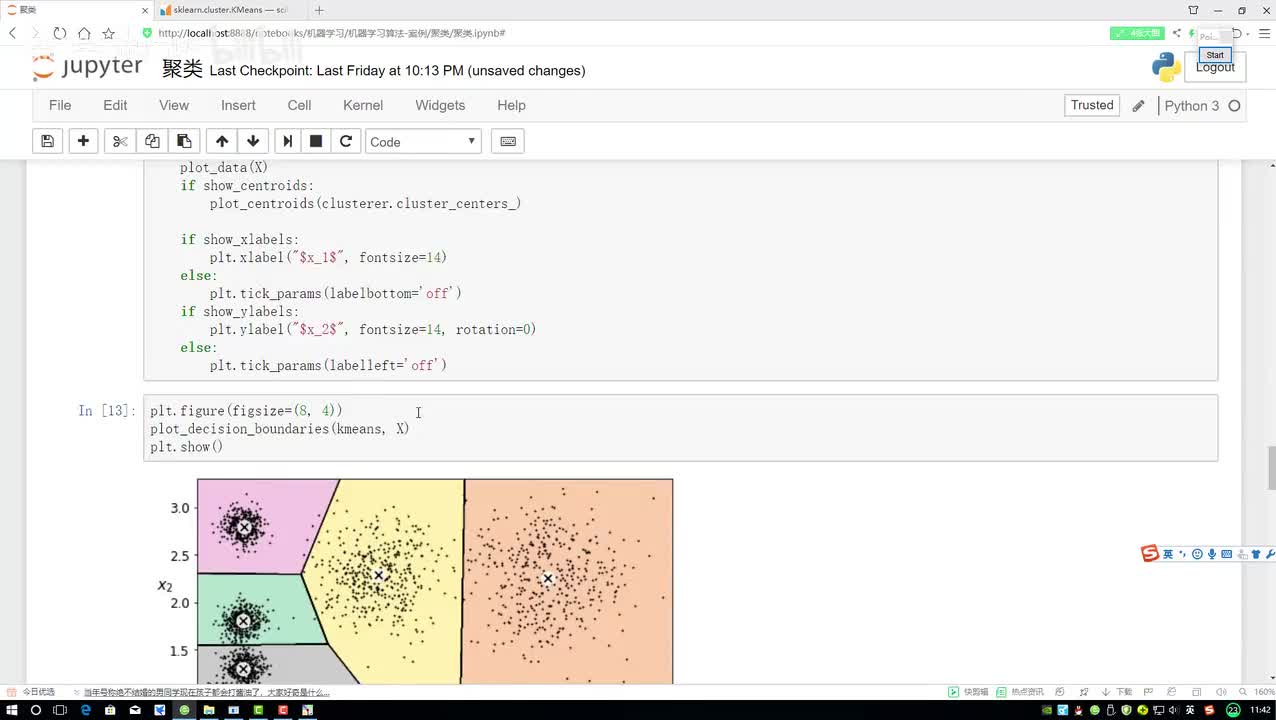Open the browser hamburger menu

(1264, 33)
